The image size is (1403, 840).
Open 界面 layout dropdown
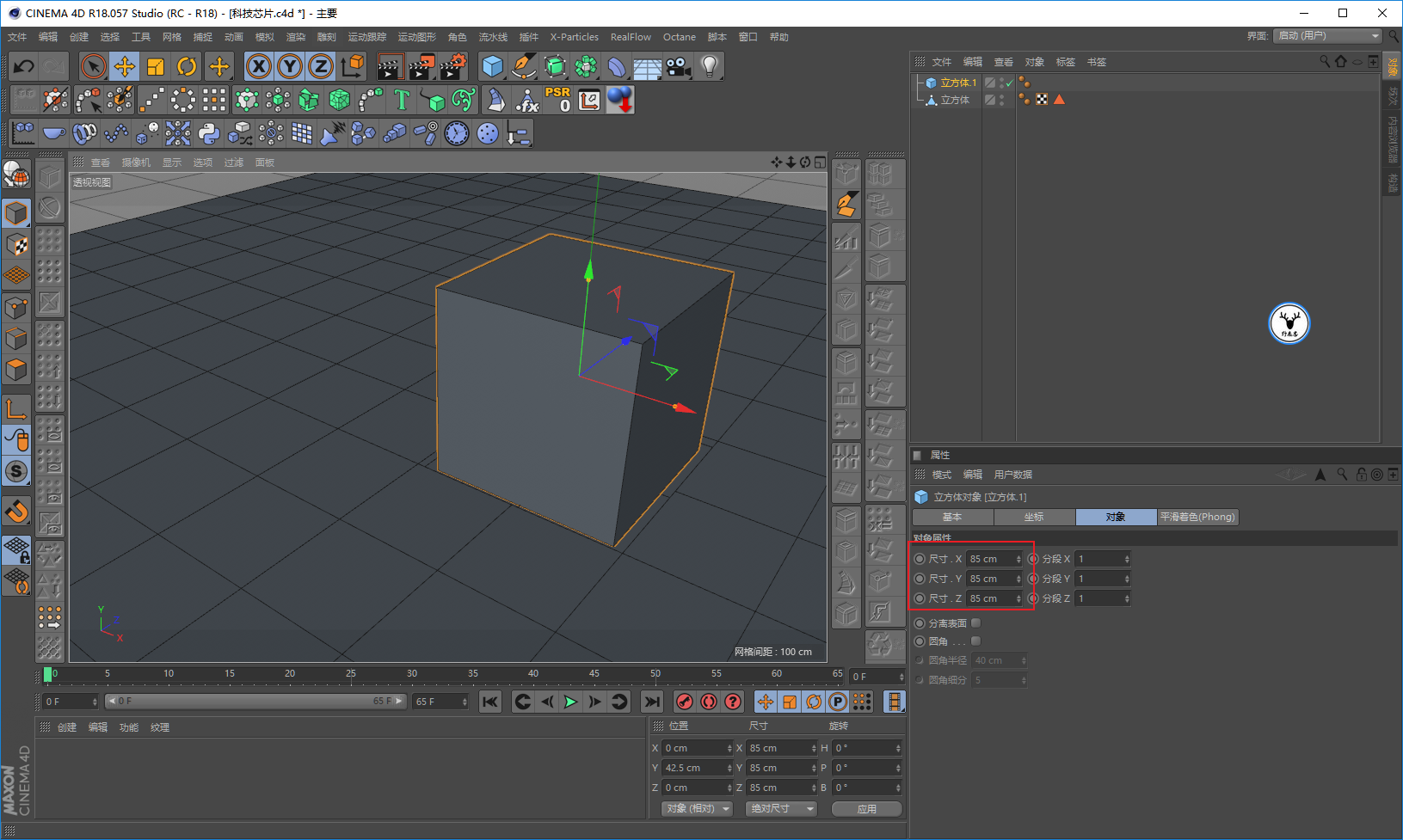pos(1327,36)
